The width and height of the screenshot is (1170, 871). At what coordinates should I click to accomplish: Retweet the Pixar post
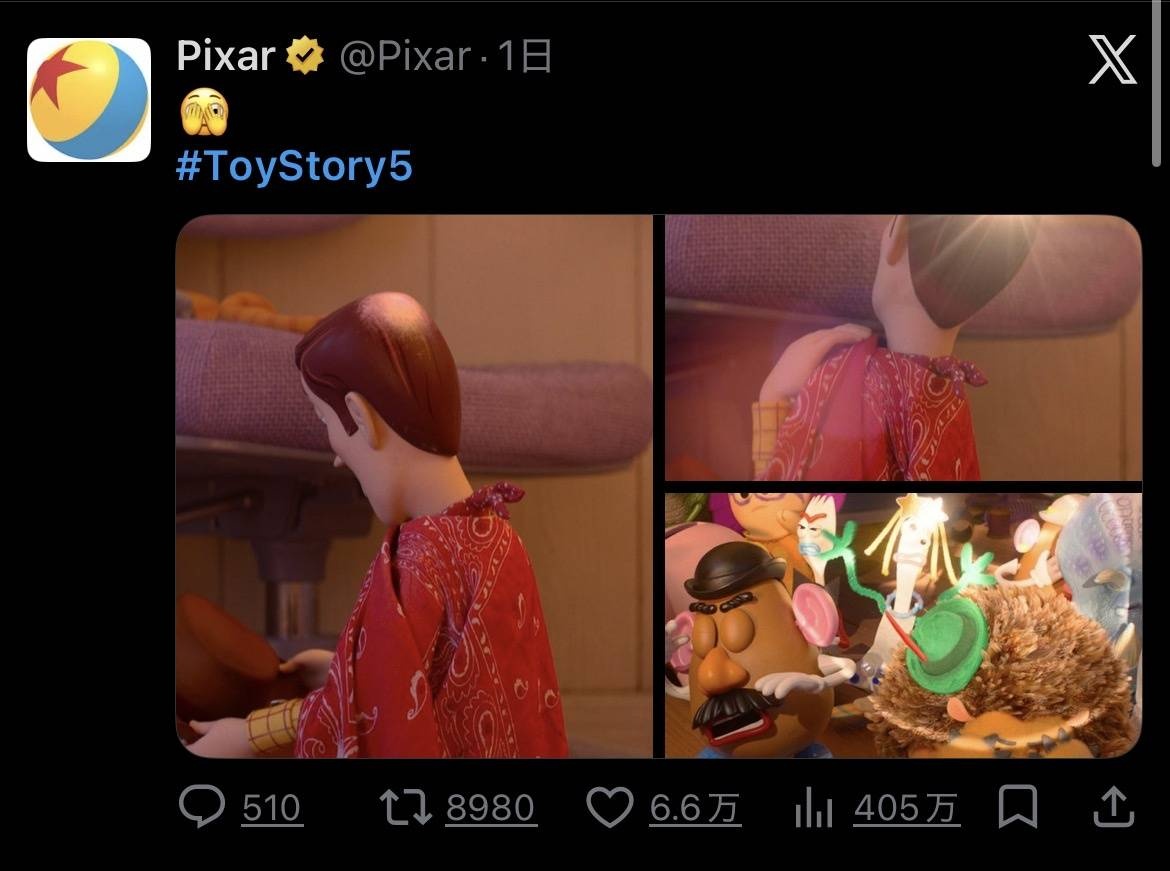coord(406,807)
